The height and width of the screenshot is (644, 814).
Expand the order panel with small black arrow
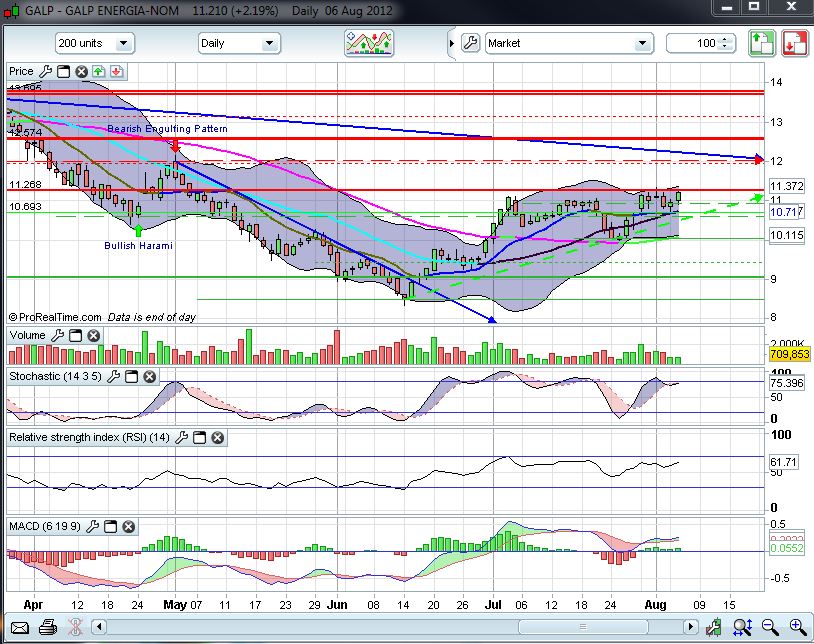(x=452, y=44)
